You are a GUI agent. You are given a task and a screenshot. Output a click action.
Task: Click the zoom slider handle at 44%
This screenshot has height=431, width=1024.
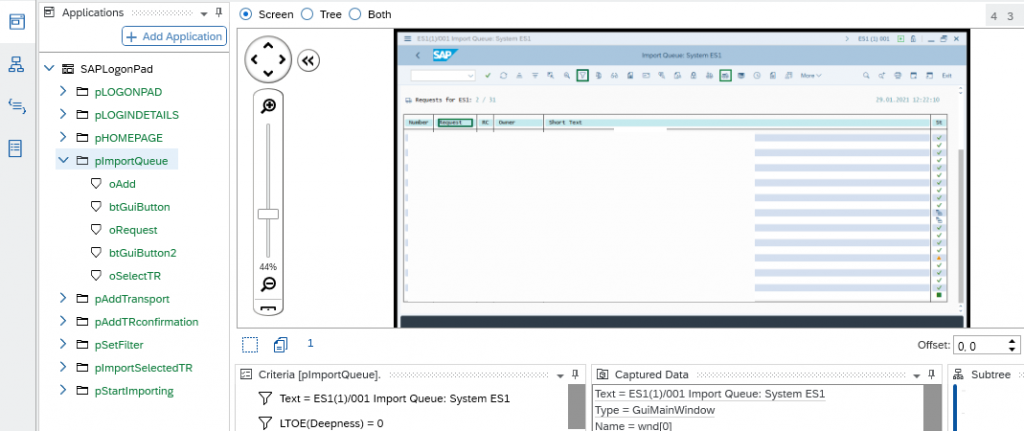(268, 214)
